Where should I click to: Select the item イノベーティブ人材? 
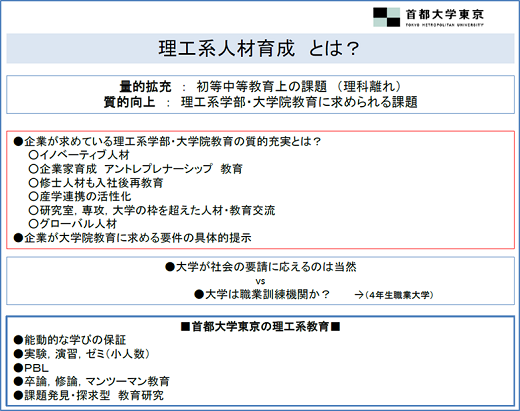pyautogui.click(x=79, y=155)
